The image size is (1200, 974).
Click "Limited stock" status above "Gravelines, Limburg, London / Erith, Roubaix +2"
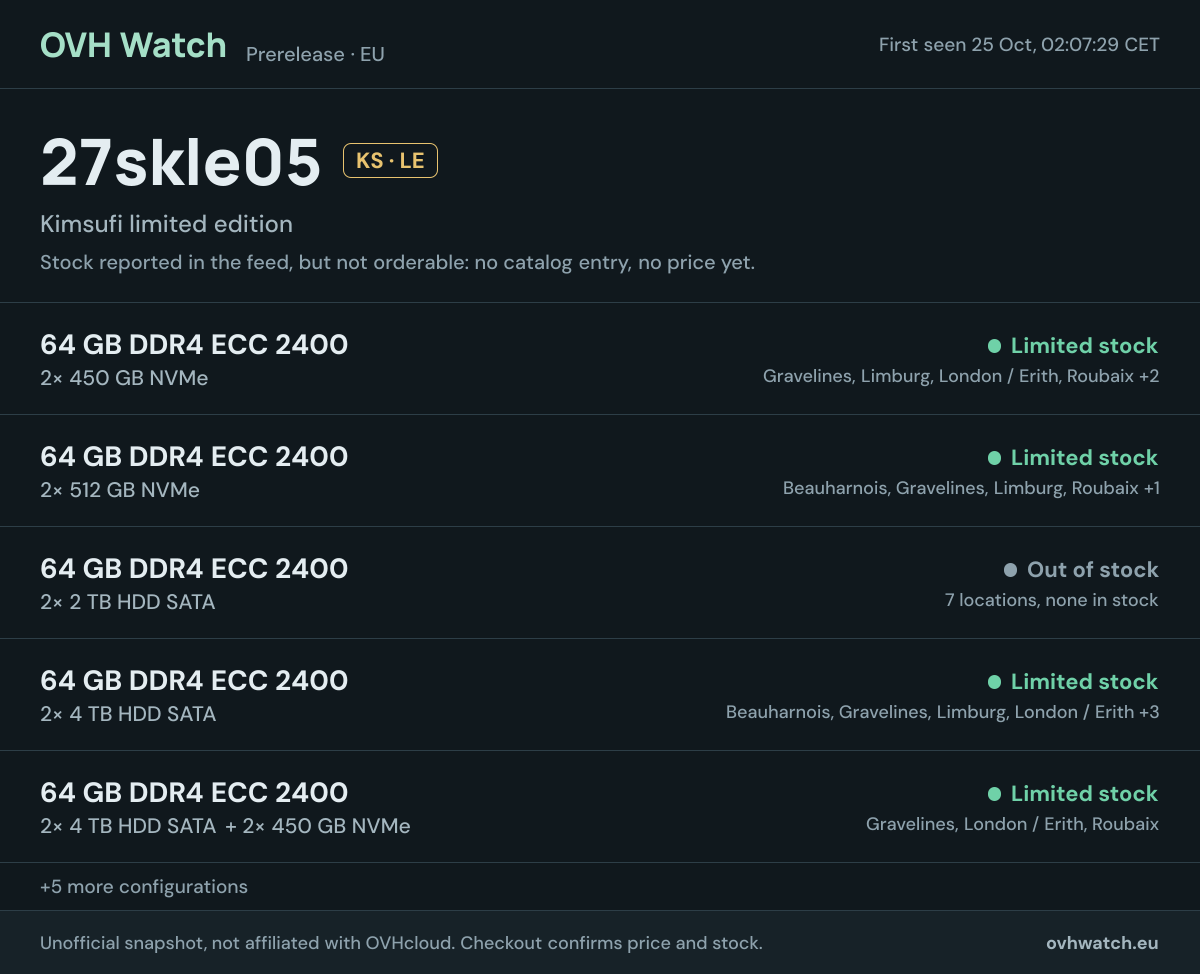click(x=1073, y=346)
